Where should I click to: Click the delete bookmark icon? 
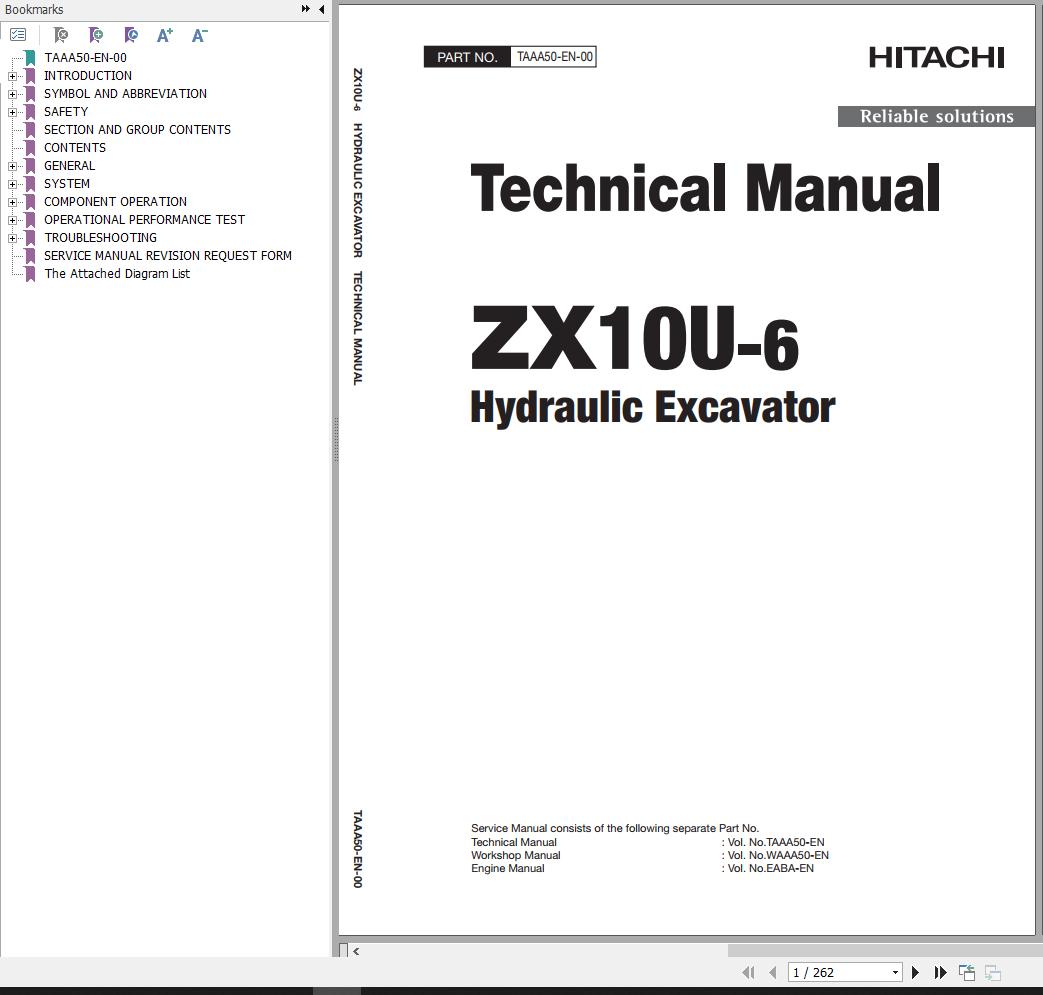[x=61, y=35]
